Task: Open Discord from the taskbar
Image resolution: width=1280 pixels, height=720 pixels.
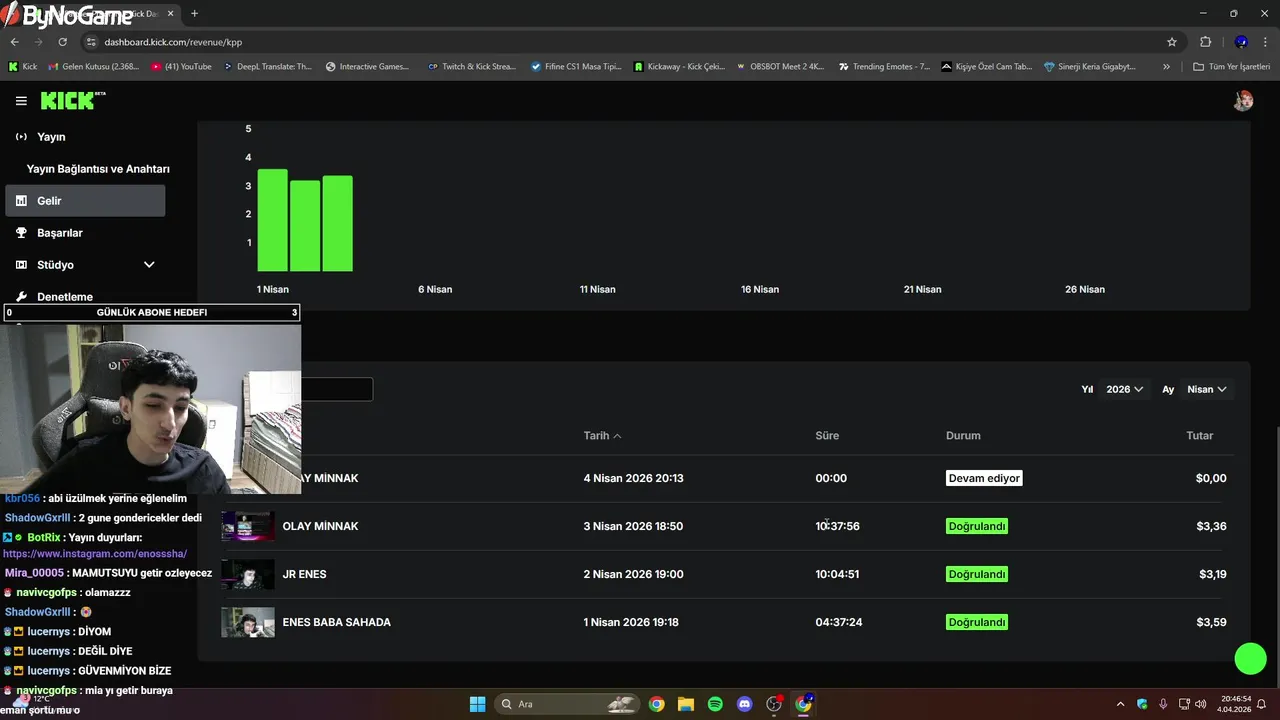Action: pyautogui.click(x=744, y=704)
